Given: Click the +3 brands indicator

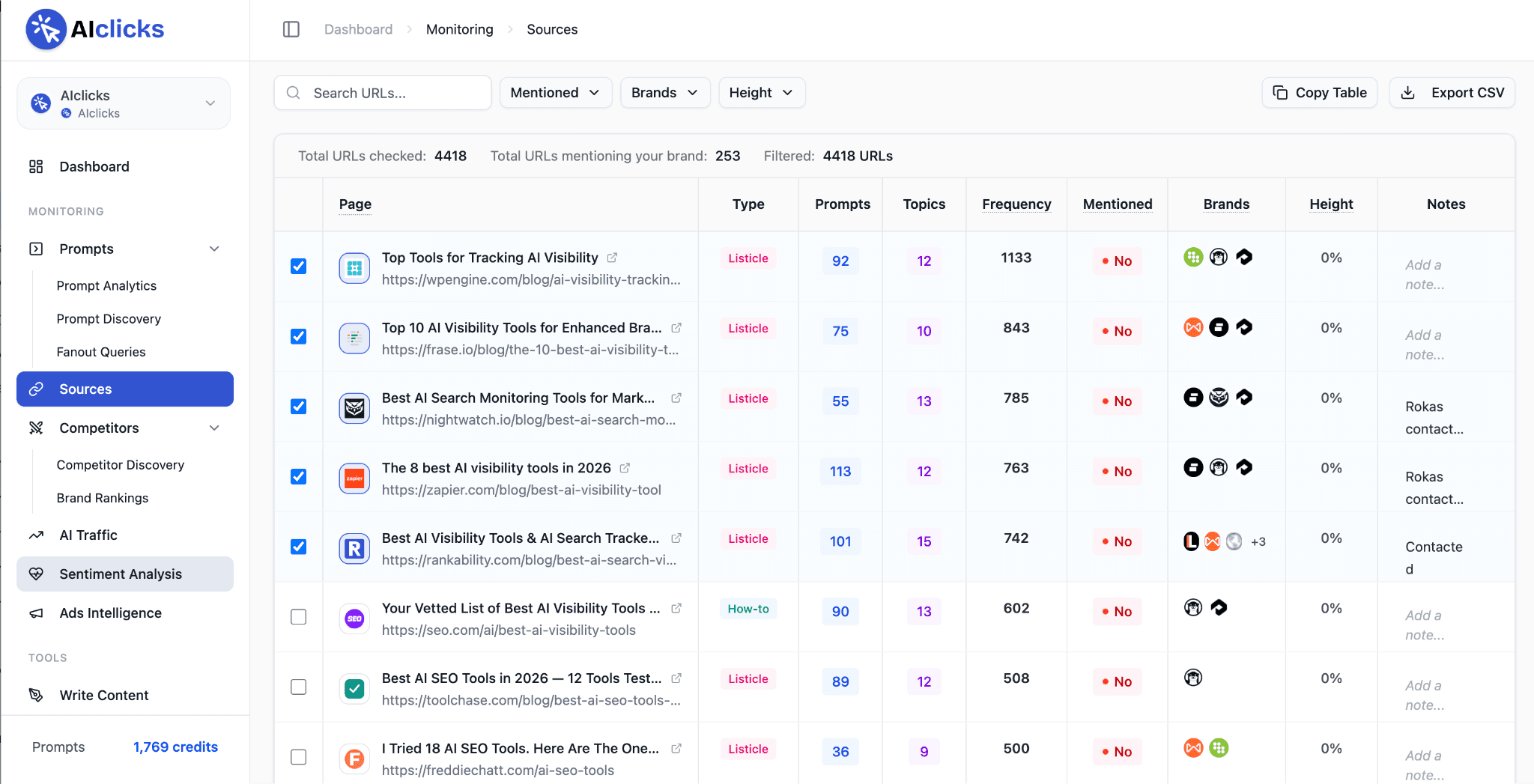Looking at the screenshot, I should point(1258,541).
